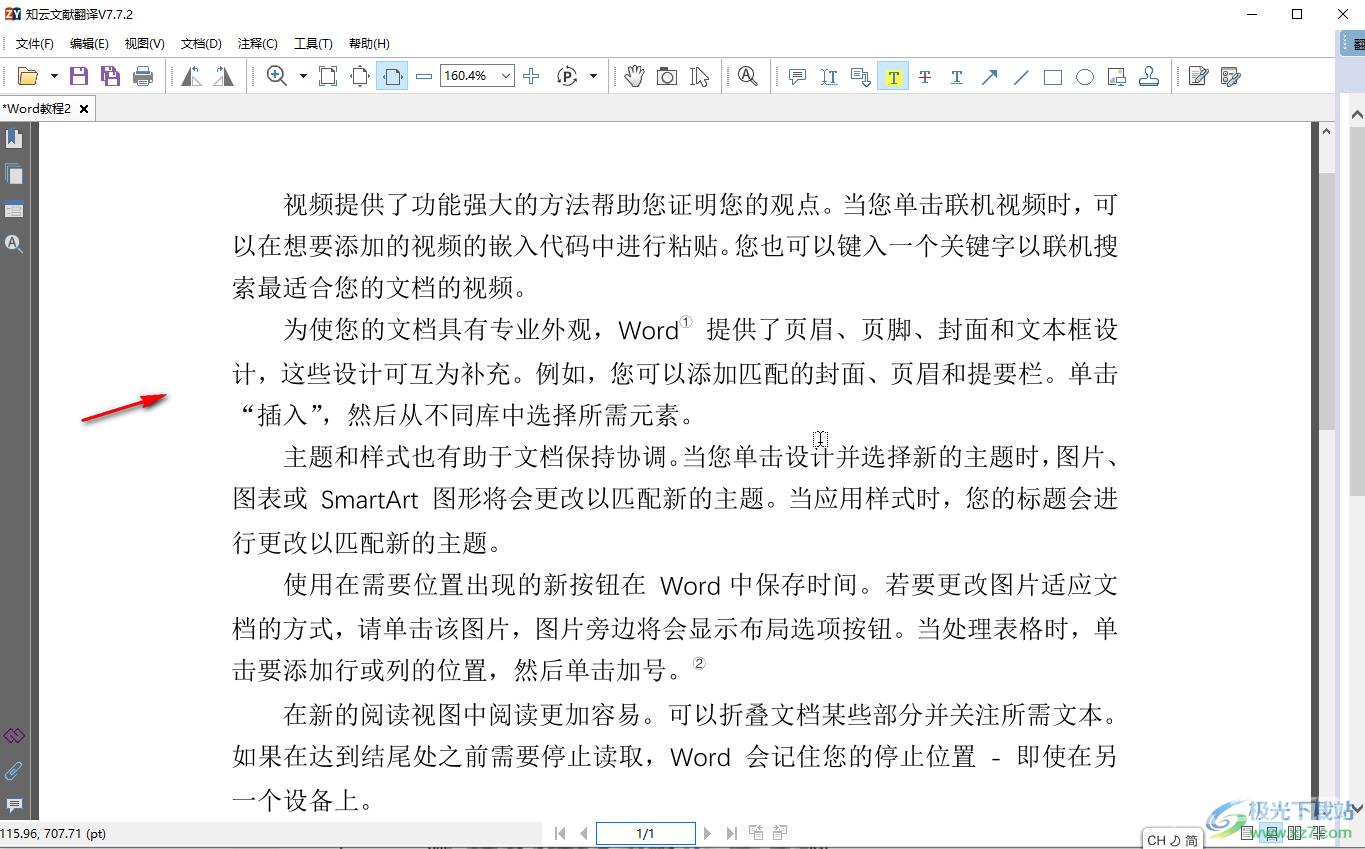Open the 160.4% zoom level combo box

click(477, 76)
